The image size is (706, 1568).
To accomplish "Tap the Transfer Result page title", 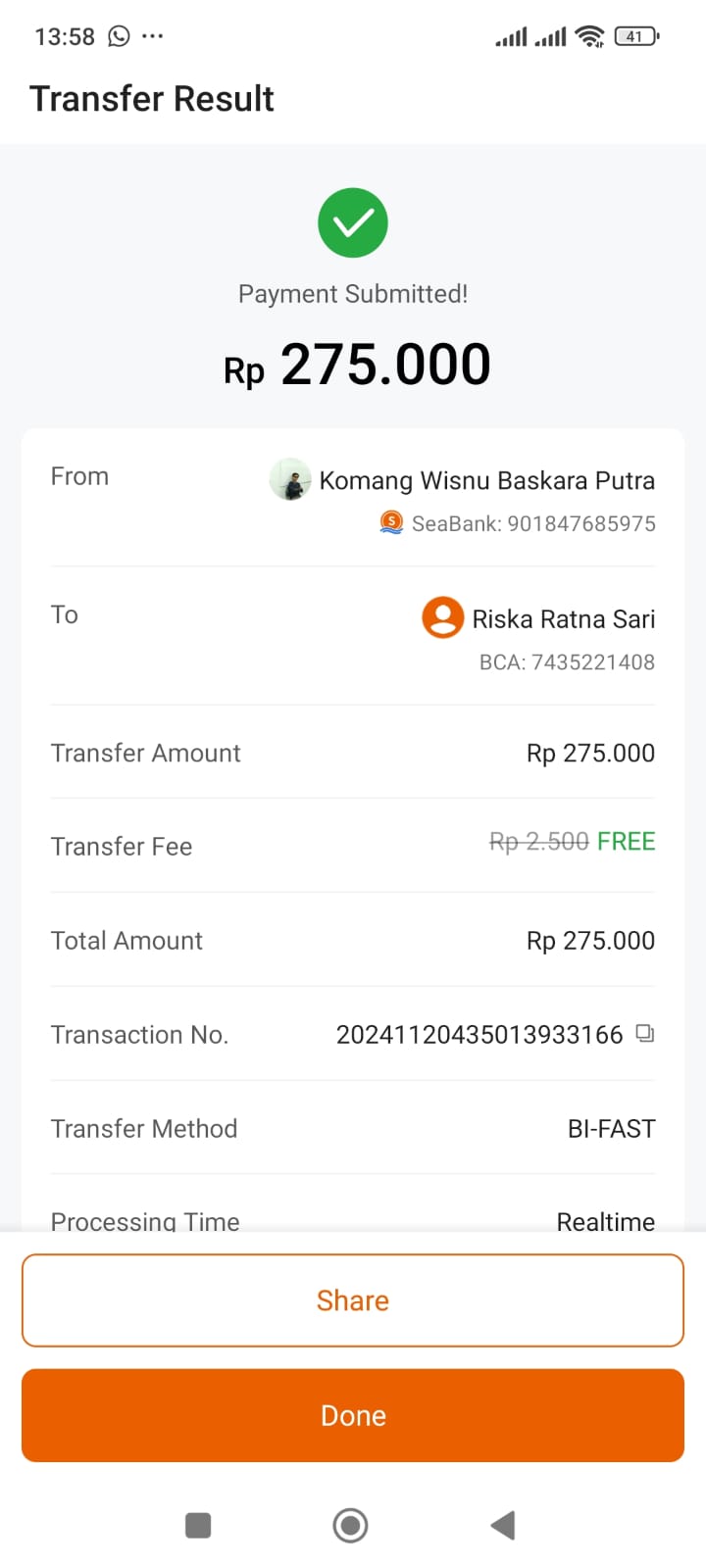I will coord(152,99).
